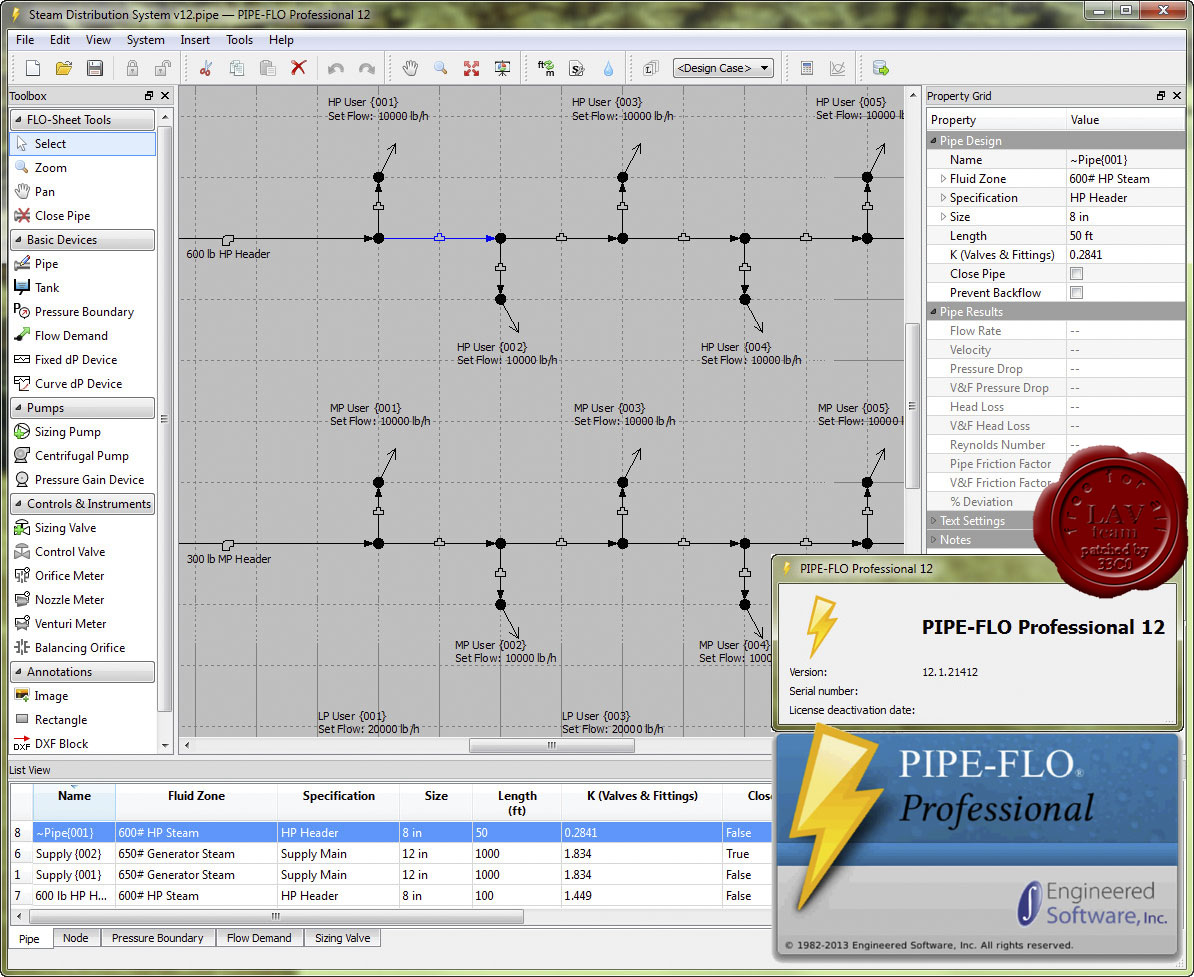The image size is (1194, 977).
Task: Close the Toolbox panel
Action: pos(165,95)
